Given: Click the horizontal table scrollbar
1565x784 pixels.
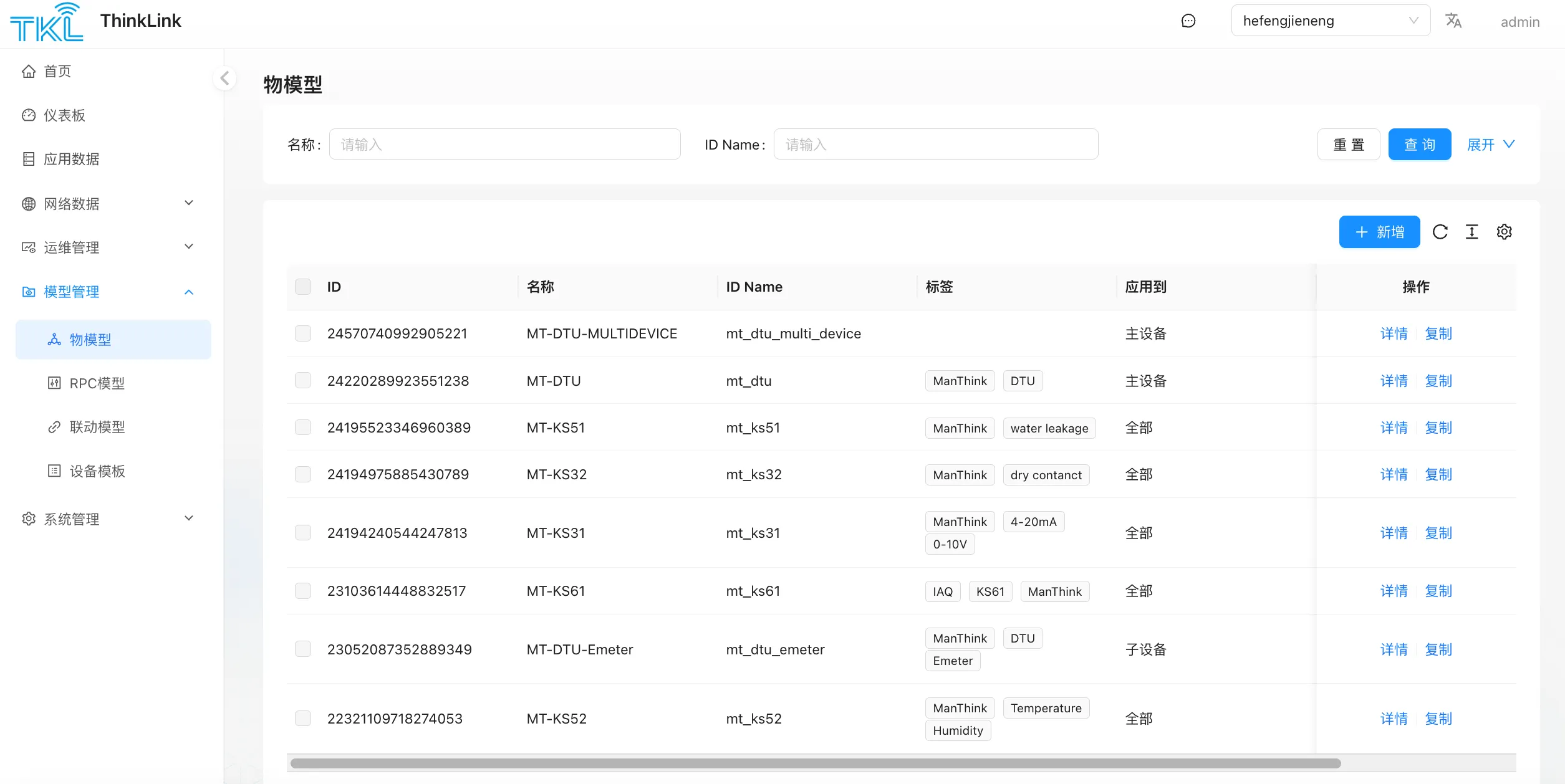Looking at the screenshot, I should 815,763.
